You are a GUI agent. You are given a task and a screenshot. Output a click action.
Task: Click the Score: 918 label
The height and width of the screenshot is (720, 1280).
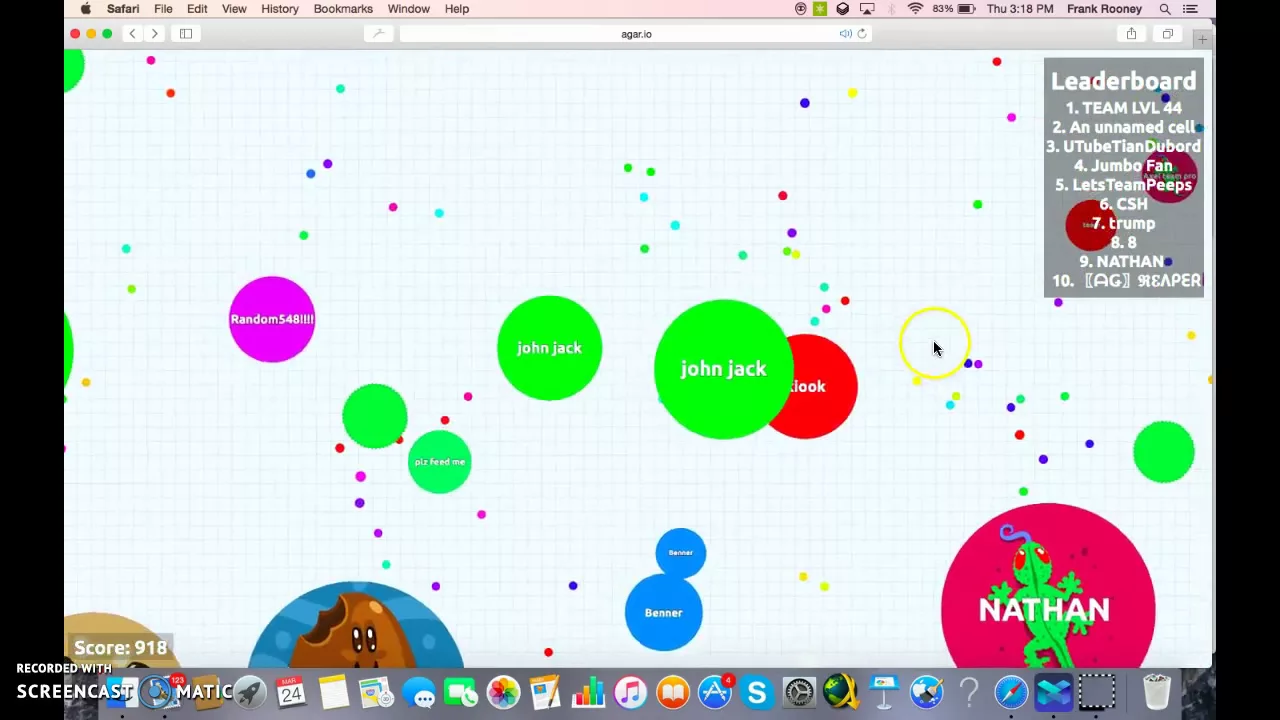(120, 648)
